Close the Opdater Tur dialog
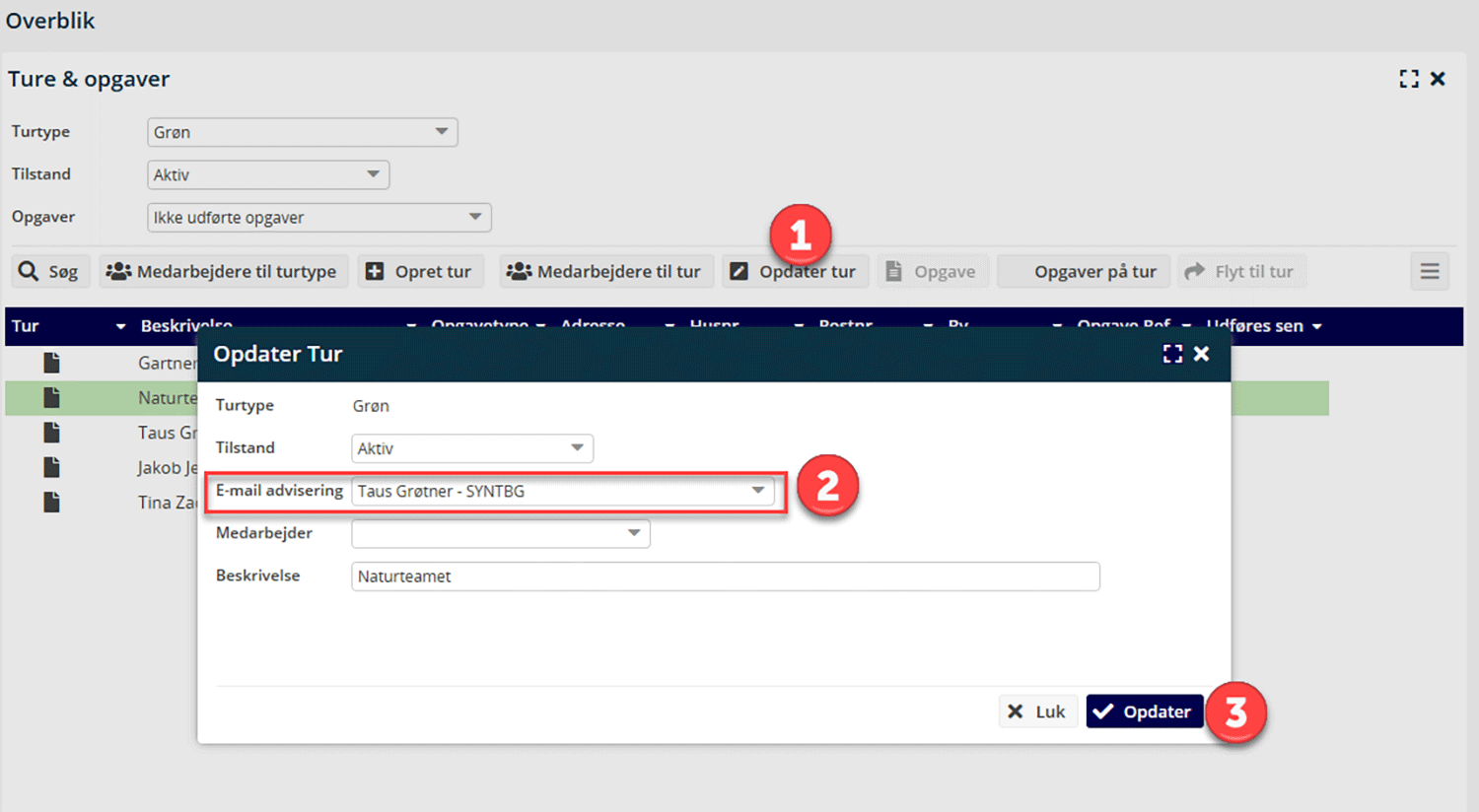 1202,354
